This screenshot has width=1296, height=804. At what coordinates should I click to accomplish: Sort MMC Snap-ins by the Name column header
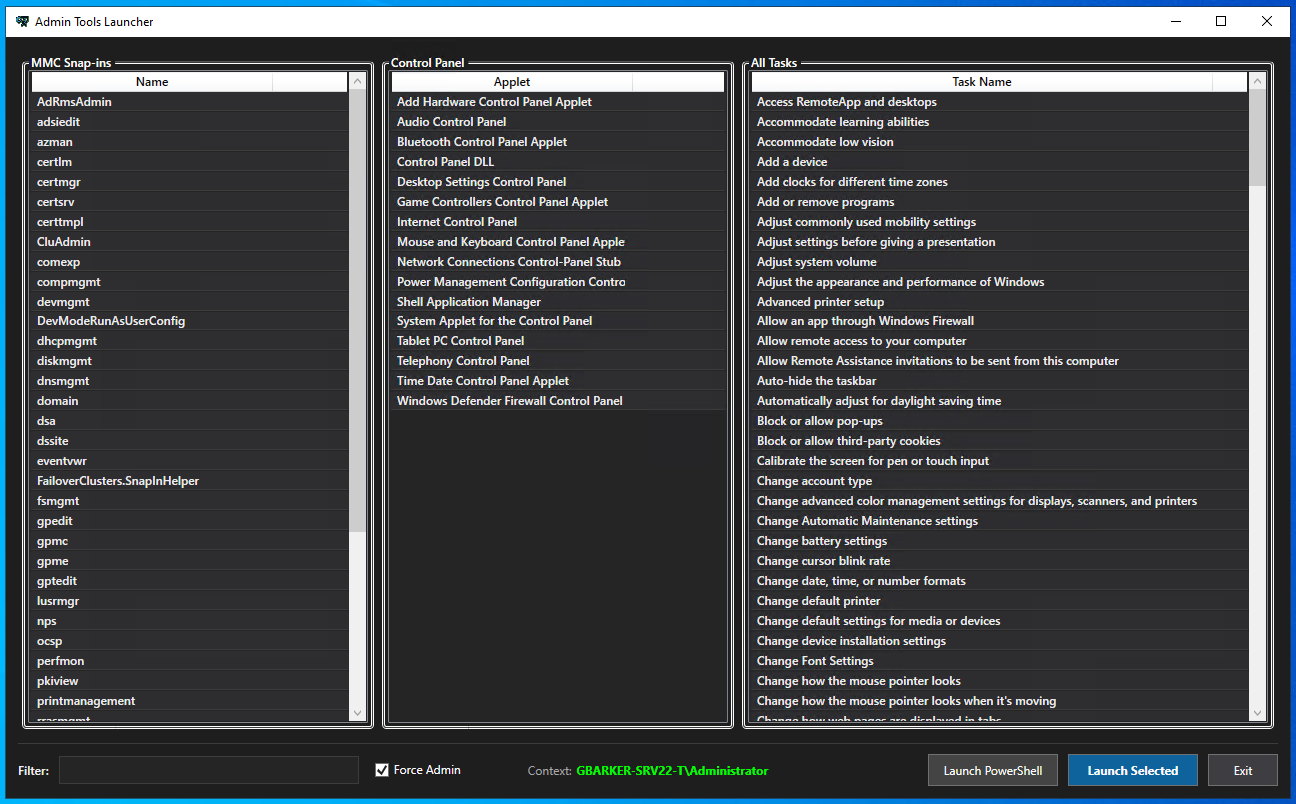(152, 82)
